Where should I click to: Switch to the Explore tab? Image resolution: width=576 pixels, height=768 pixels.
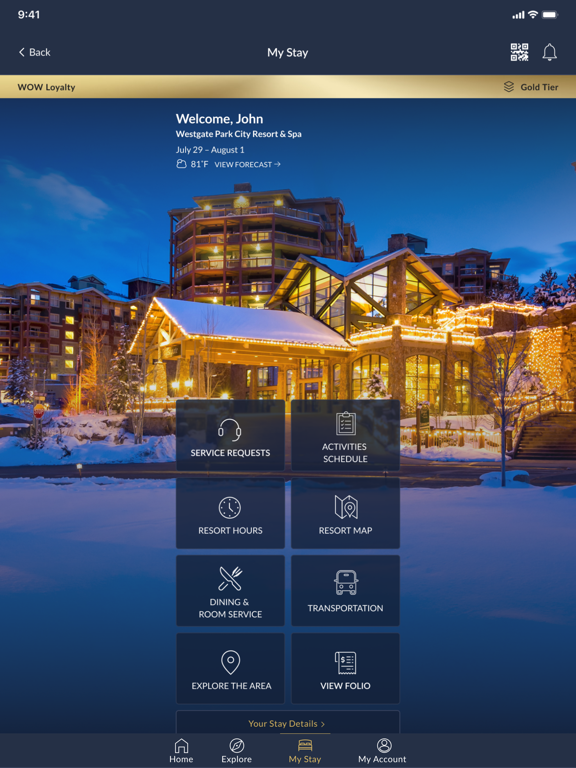[x=237, y=751]
